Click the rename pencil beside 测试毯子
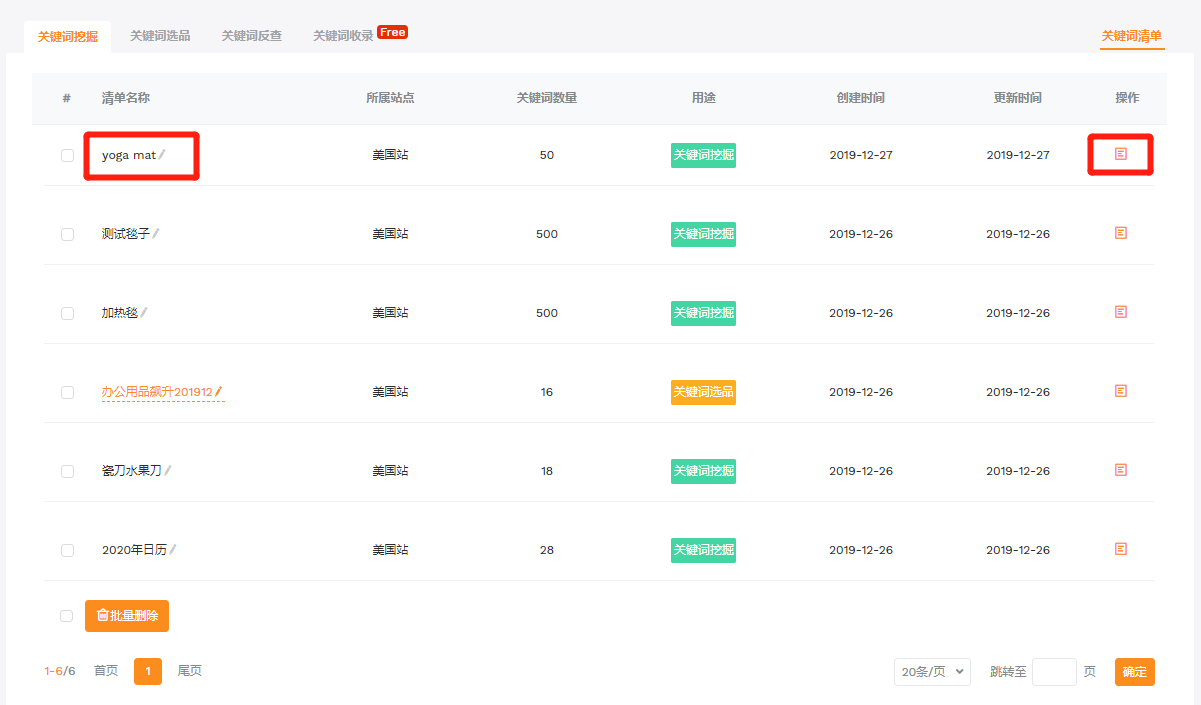The height and width of the screenshot is (705, 1201). 156,233
